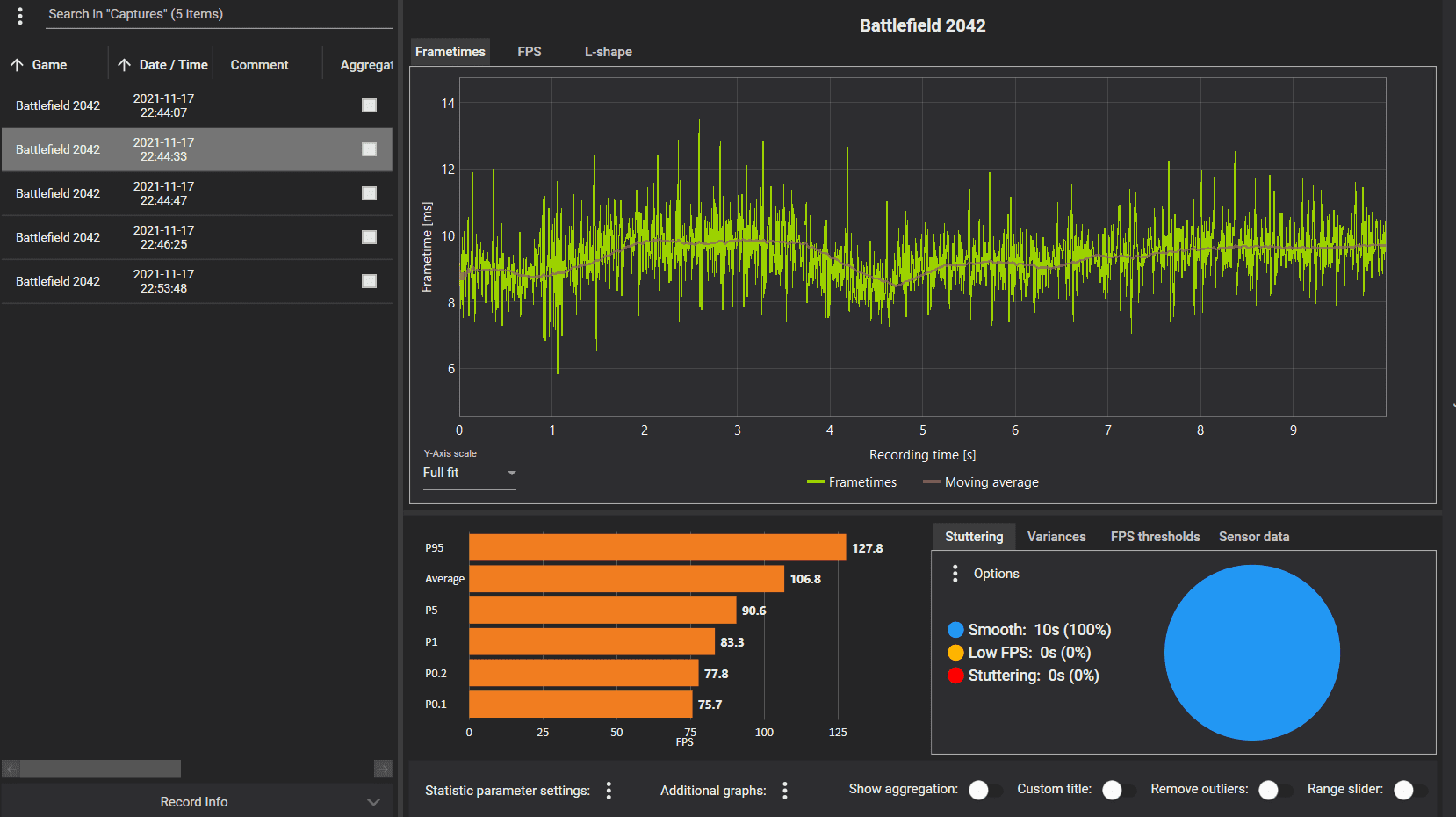Check the box for the 22:44:47 capture

coord(369,193)
